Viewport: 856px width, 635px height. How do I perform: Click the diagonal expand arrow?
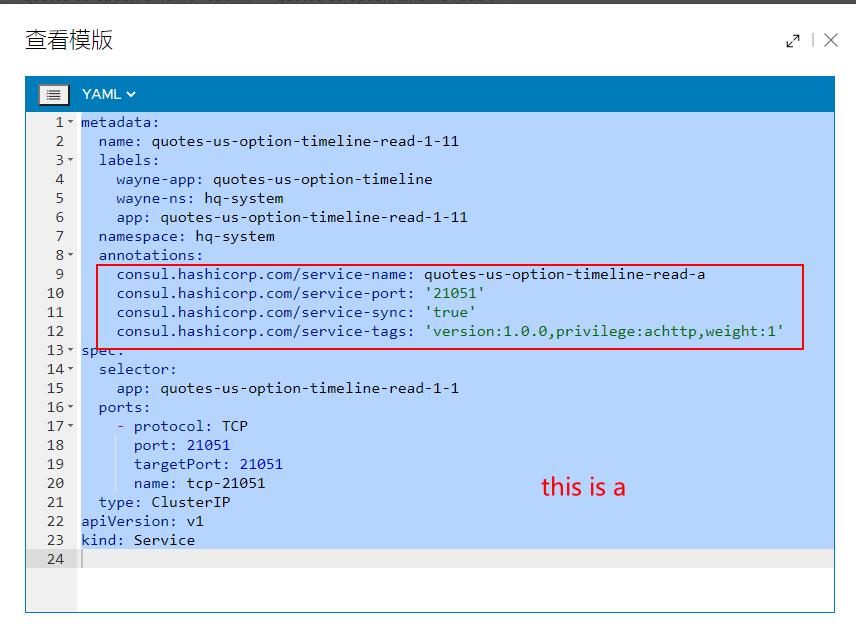(793, 40)
